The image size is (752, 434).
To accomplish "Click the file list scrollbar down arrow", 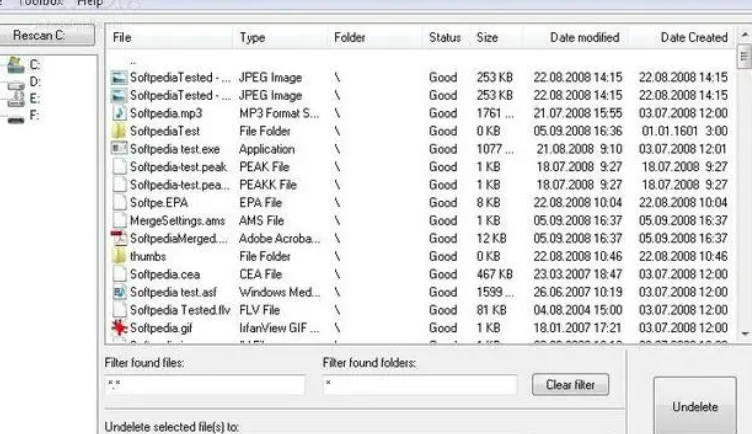I will (x=744, y=333).
